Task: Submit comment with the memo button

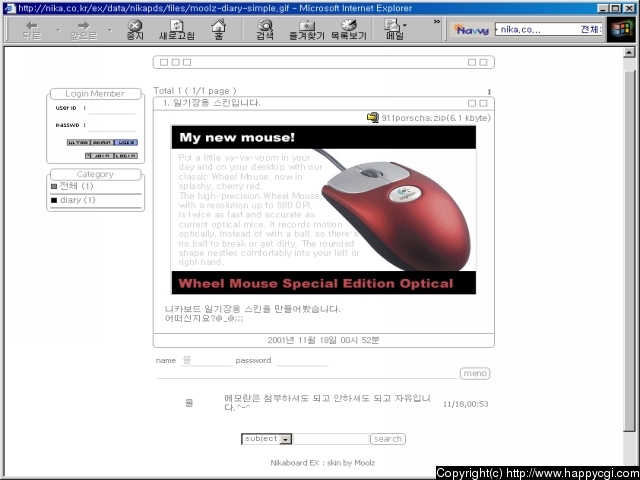Action: coord(475,373)
